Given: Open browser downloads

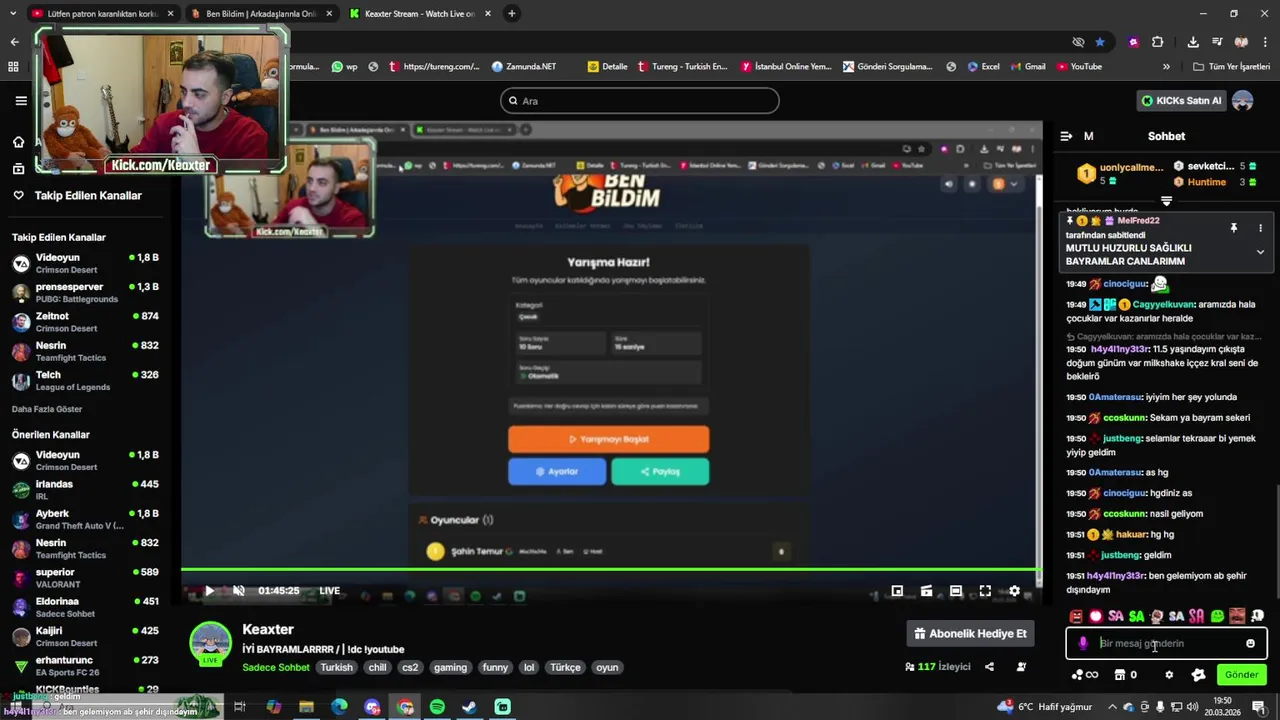Looking at the screenshot, I should click(x=1193, y=42).
